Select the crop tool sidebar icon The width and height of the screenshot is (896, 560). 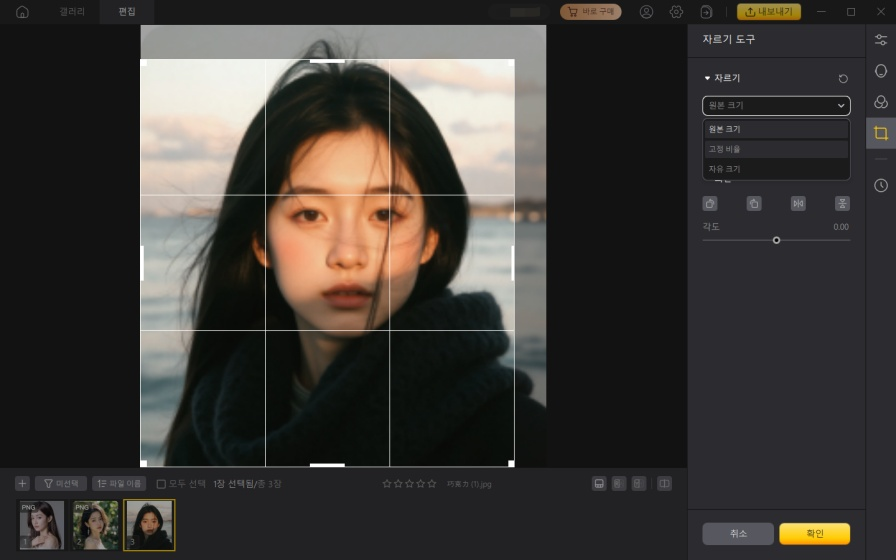coord(880,133)
